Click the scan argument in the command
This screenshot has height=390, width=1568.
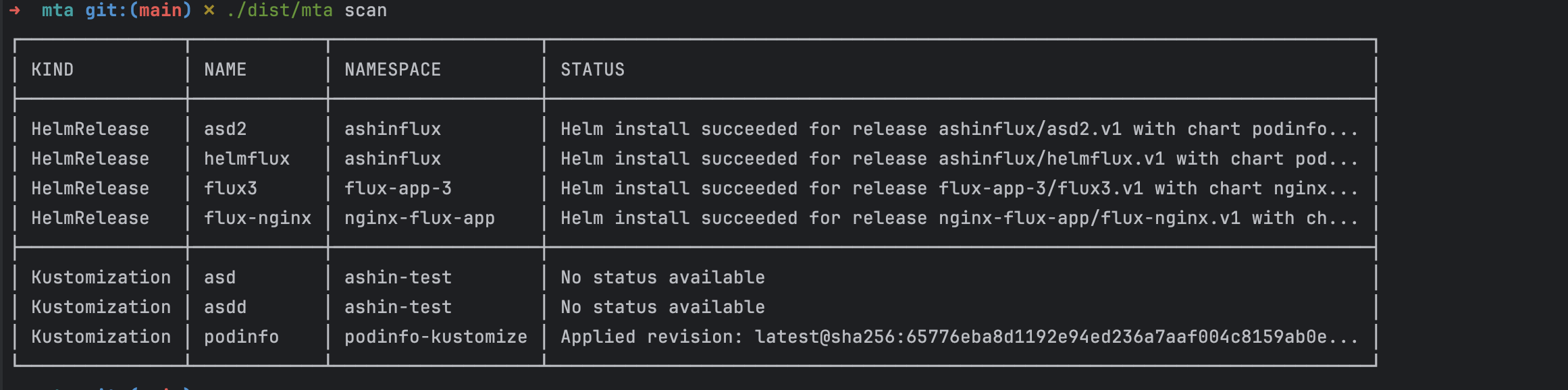365,11
